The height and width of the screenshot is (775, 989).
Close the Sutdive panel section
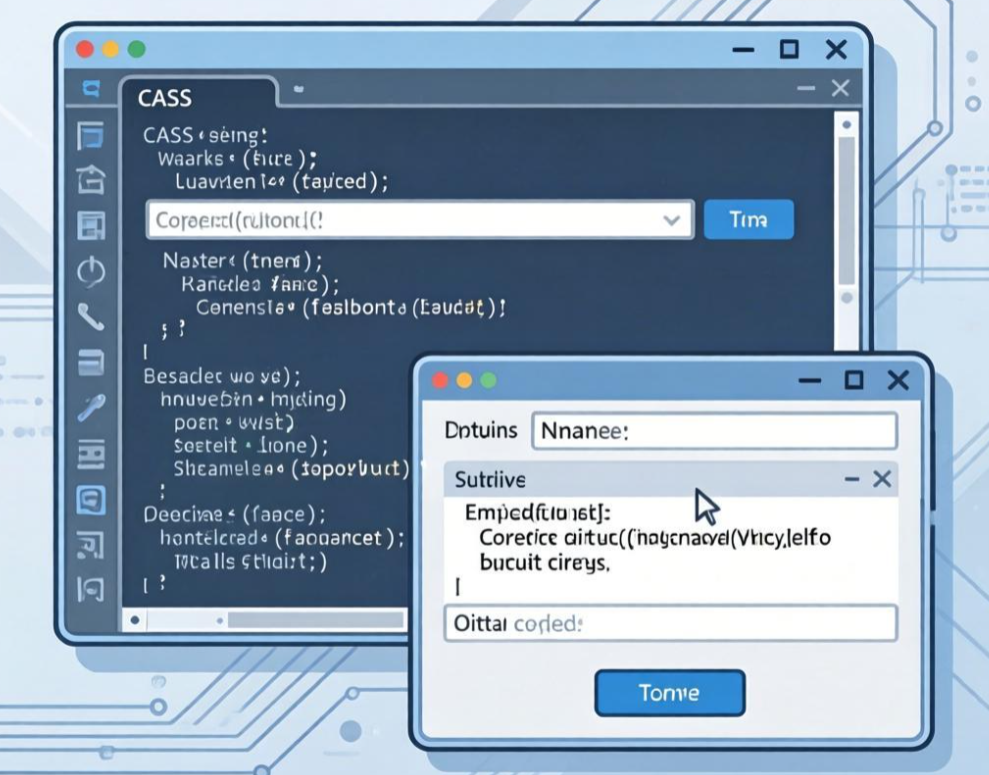[881, 480]
